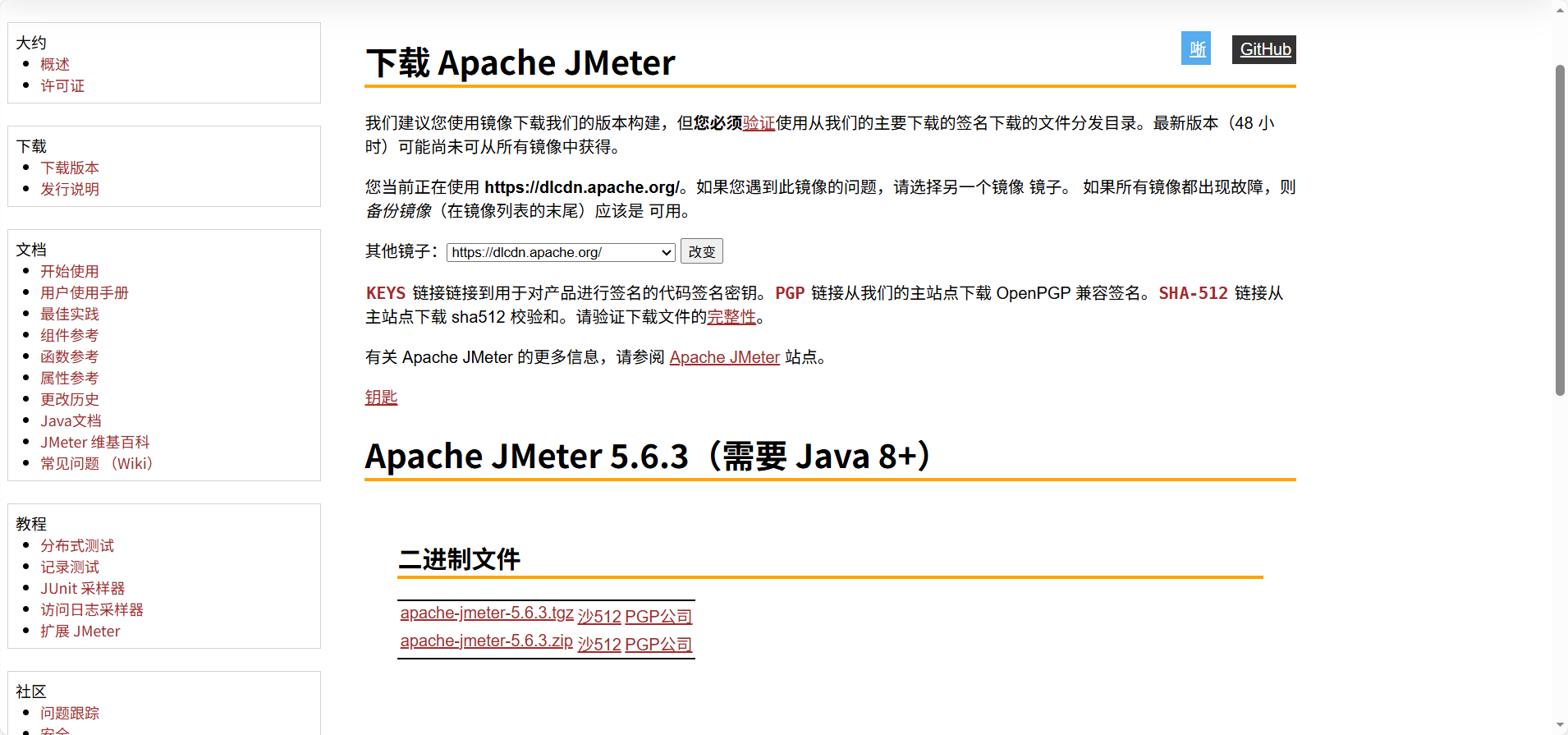The height and width of the screenshot is (735, 1568).
Task: Download apache-jmeter-5.6.3.zip
Action: coord(487,641)
